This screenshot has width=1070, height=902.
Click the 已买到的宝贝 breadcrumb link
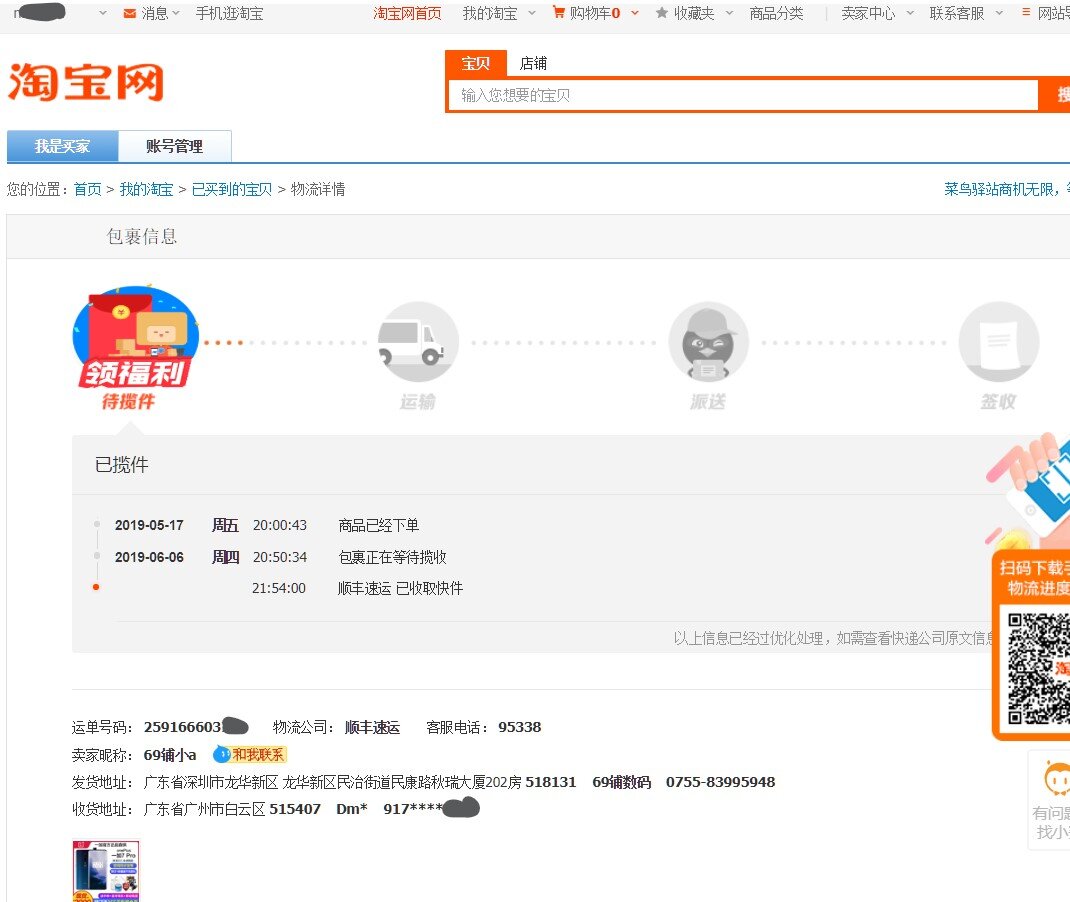[x=232, y=189]
